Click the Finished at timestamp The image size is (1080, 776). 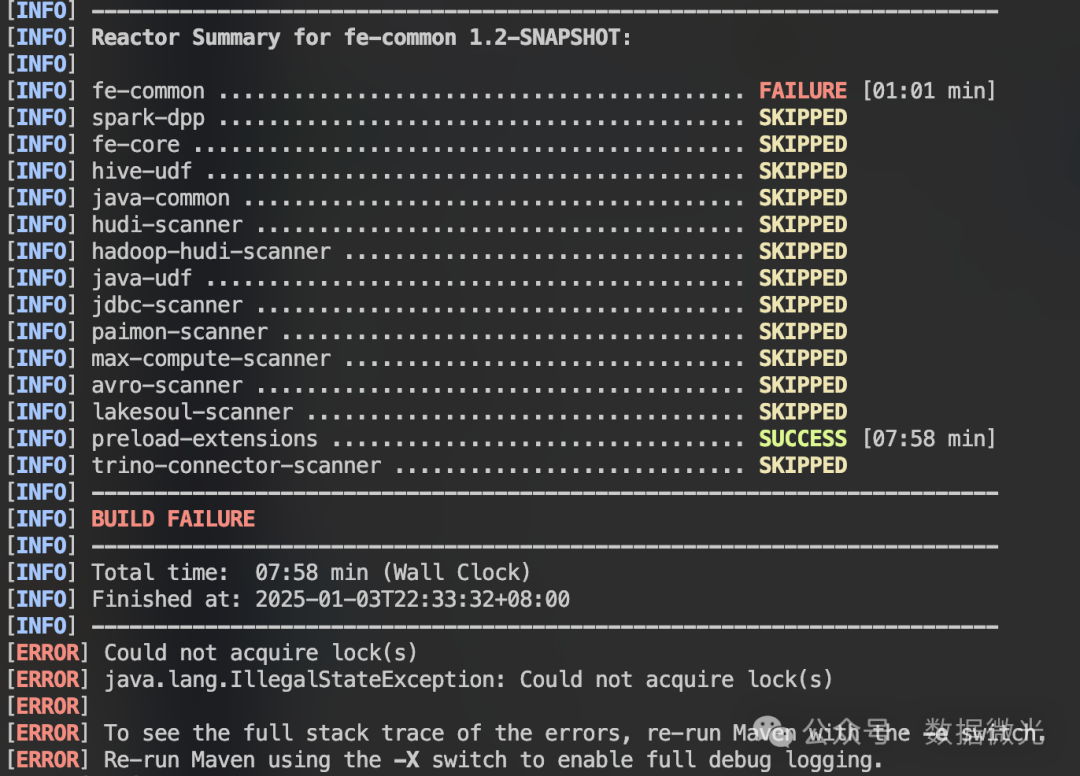click(x=412, y=600)
